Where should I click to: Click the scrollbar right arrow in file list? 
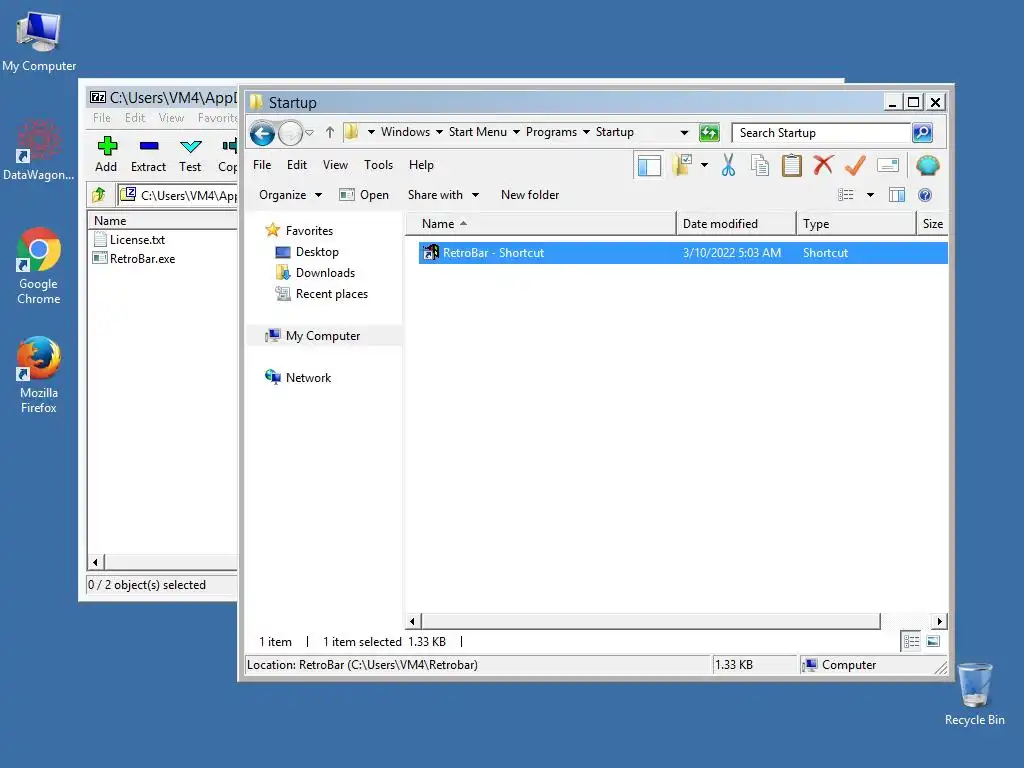pyautogui.click(x=939, y=621)
